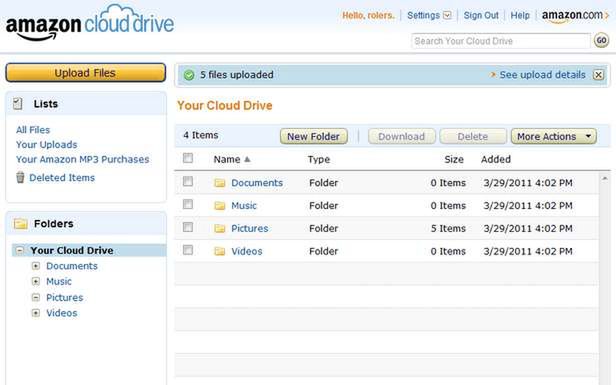Click the Music row folder icon
616x385 pixels.
pyautogui.click(x=220, y=205)
